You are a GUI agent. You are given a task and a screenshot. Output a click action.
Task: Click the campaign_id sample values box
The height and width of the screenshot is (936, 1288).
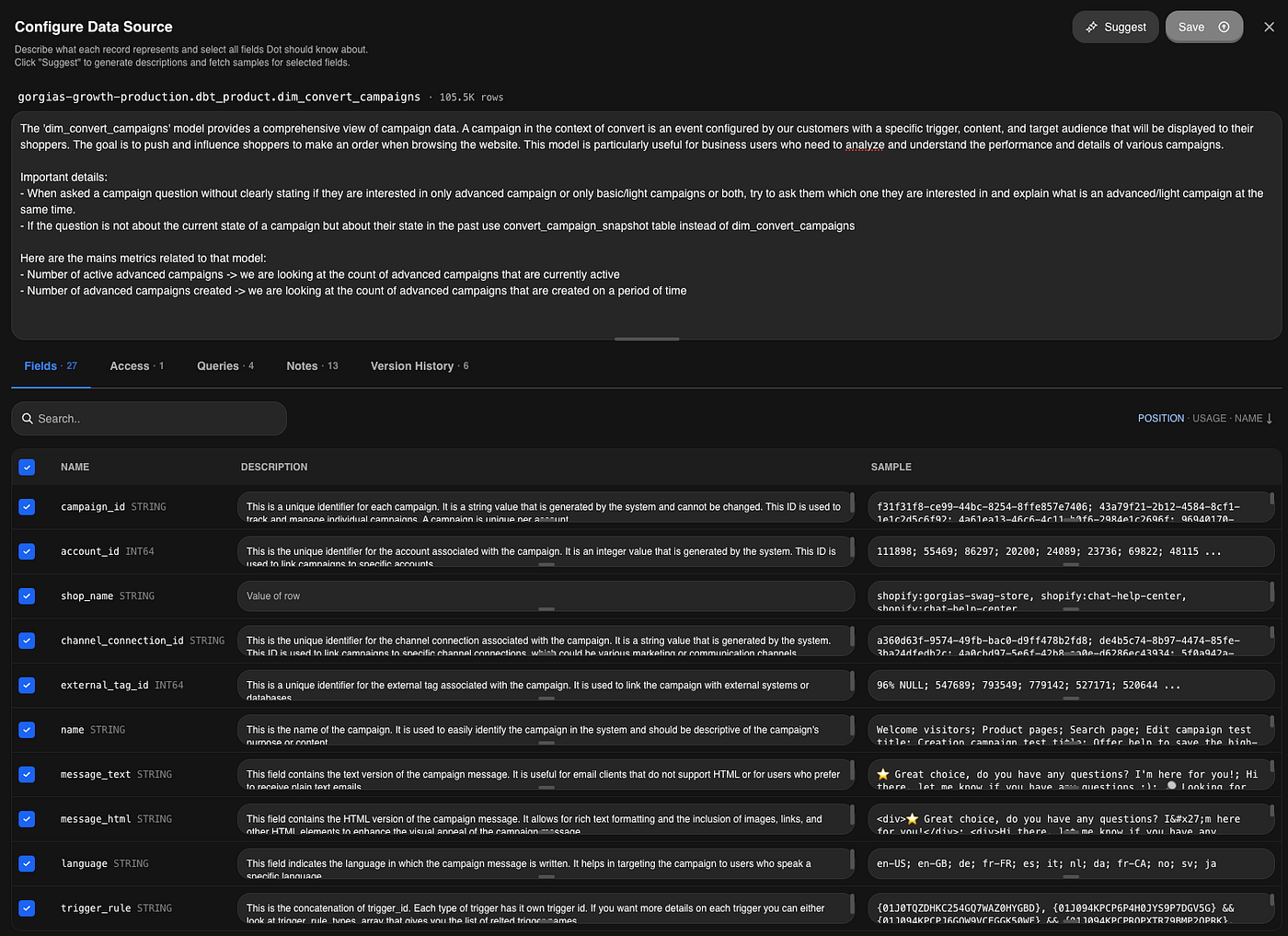pyautogui.click(x=1071, y=507)
